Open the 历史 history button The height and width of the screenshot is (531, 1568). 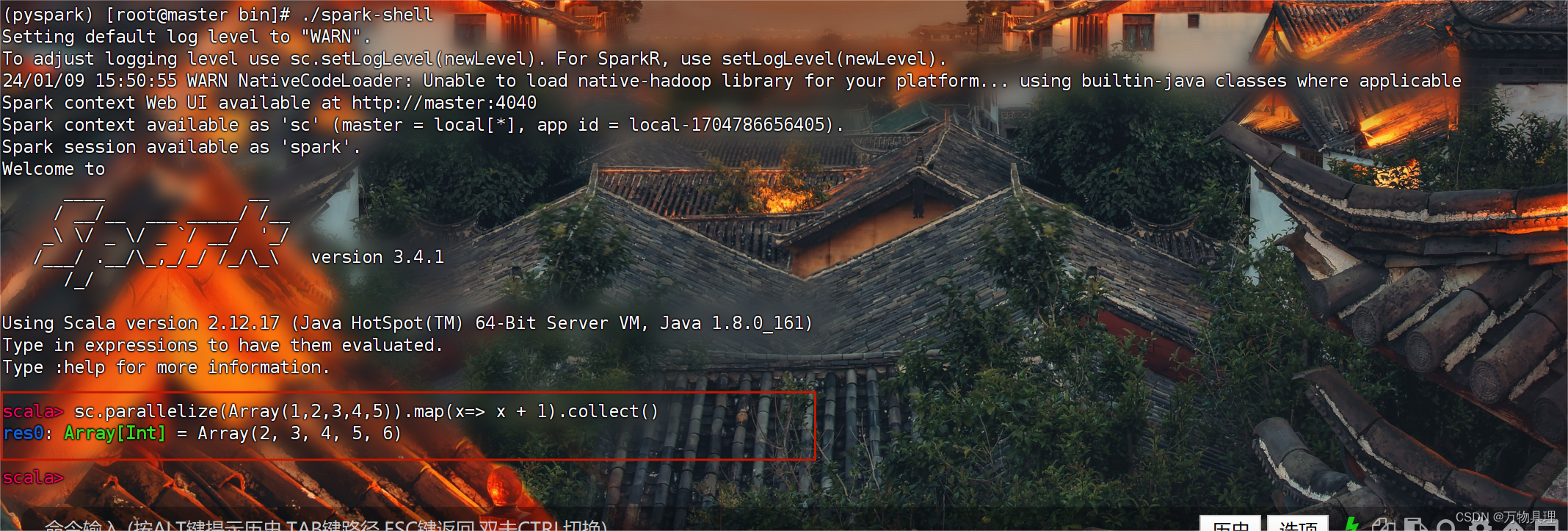point(1230,523)
